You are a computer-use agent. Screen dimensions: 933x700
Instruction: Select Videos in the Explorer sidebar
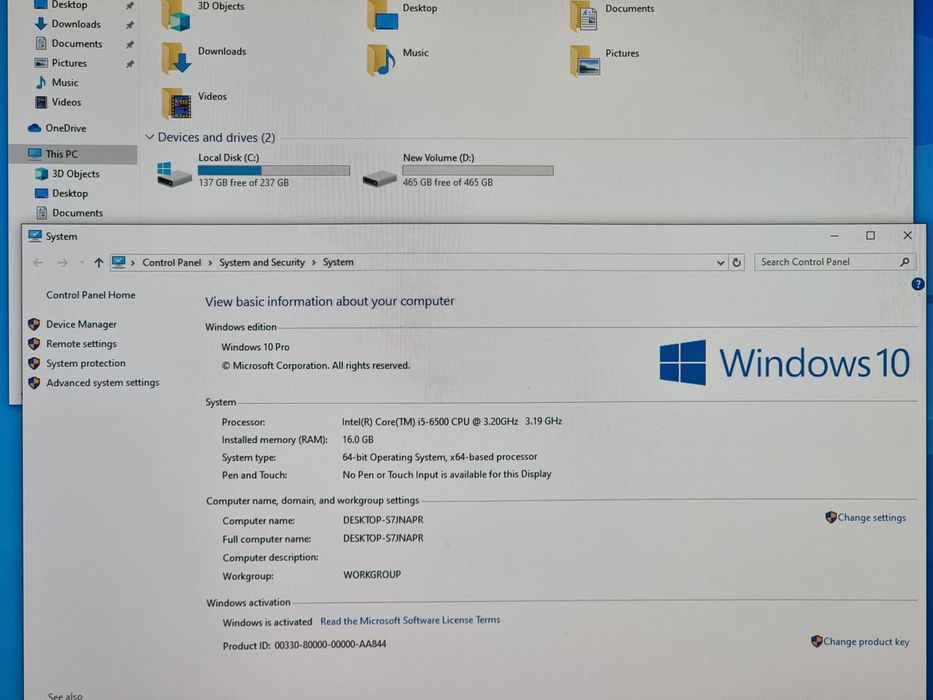click(x=66, y=102)
